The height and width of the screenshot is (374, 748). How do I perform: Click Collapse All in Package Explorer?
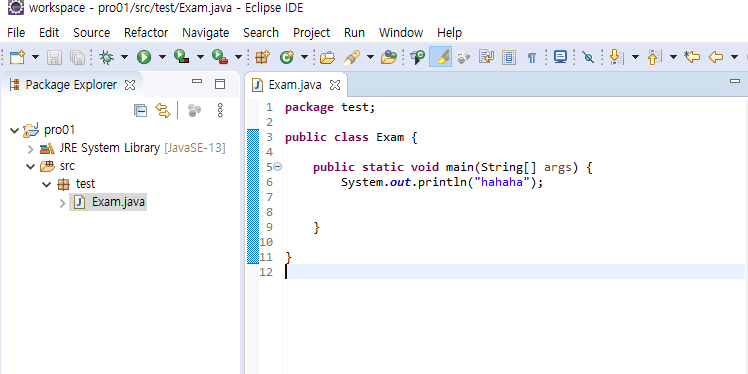pyautogui.click(x=140, y=111)
